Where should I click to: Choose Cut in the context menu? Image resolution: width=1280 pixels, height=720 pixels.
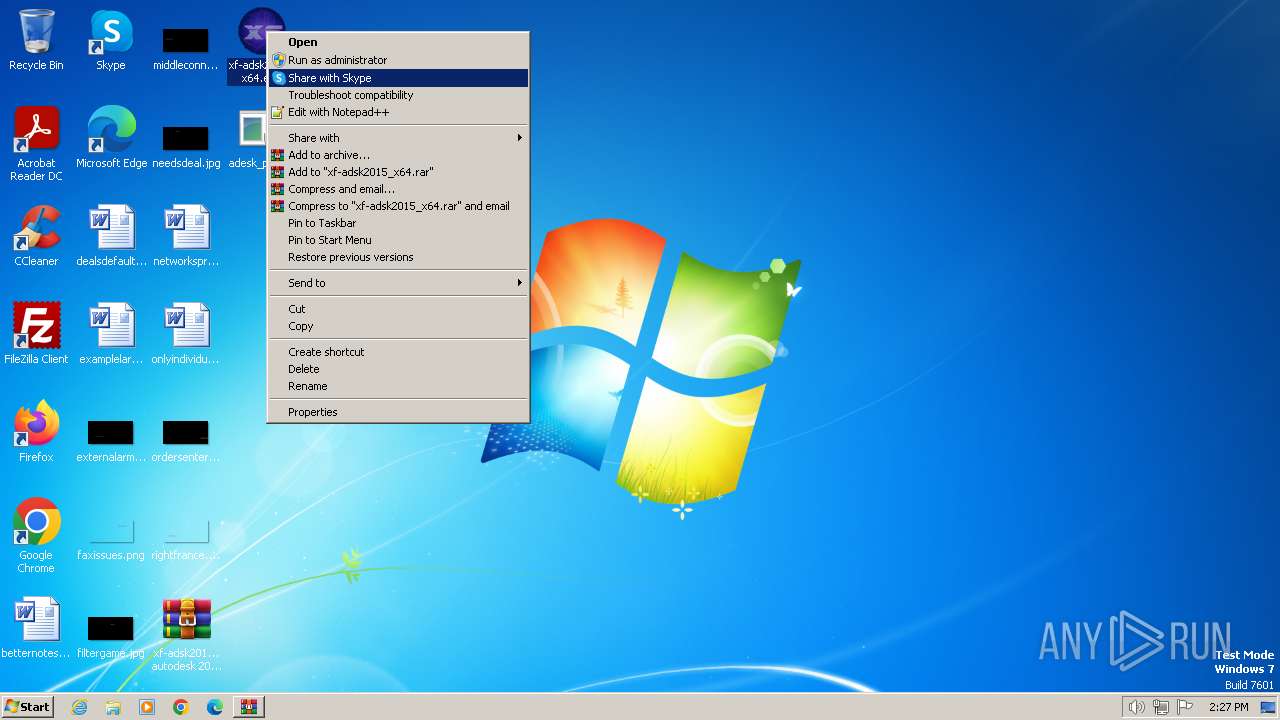[x=398, y=309]
